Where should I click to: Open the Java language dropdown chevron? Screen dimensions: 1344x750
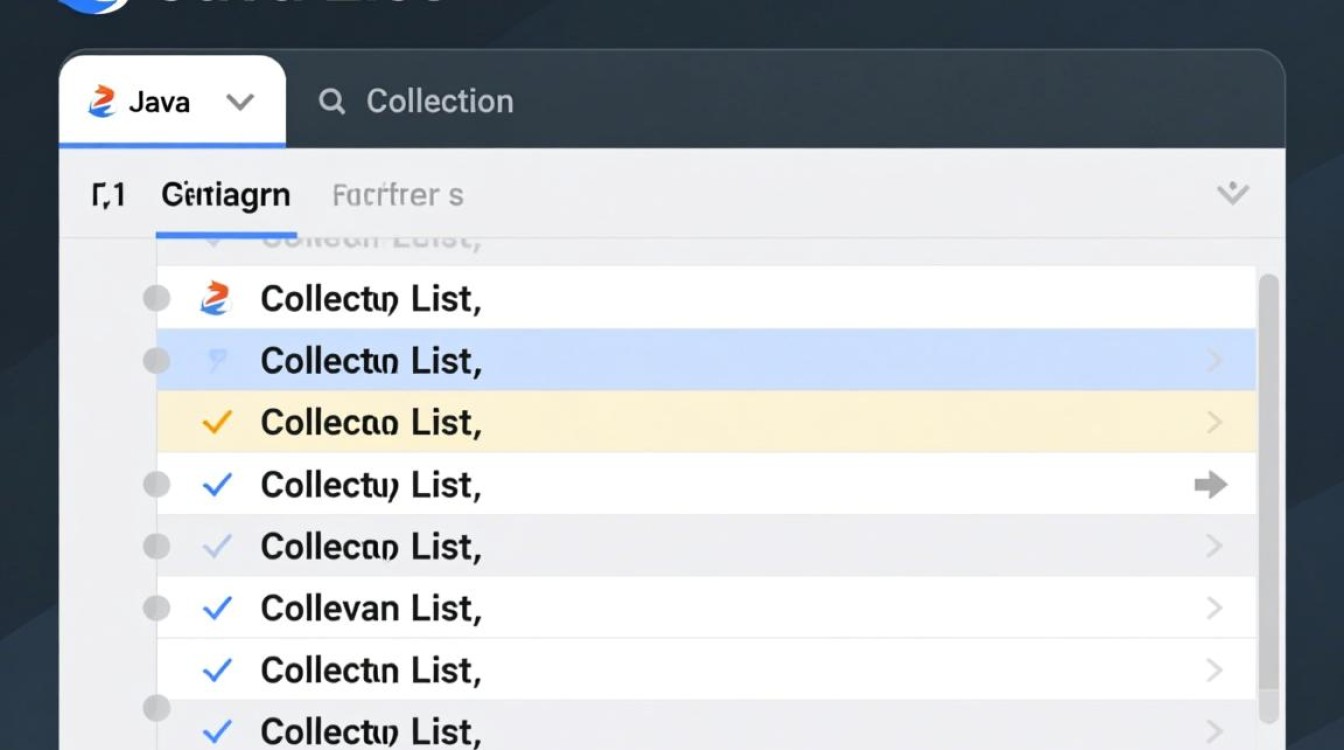pyautogui.click(x=240, y=102)
